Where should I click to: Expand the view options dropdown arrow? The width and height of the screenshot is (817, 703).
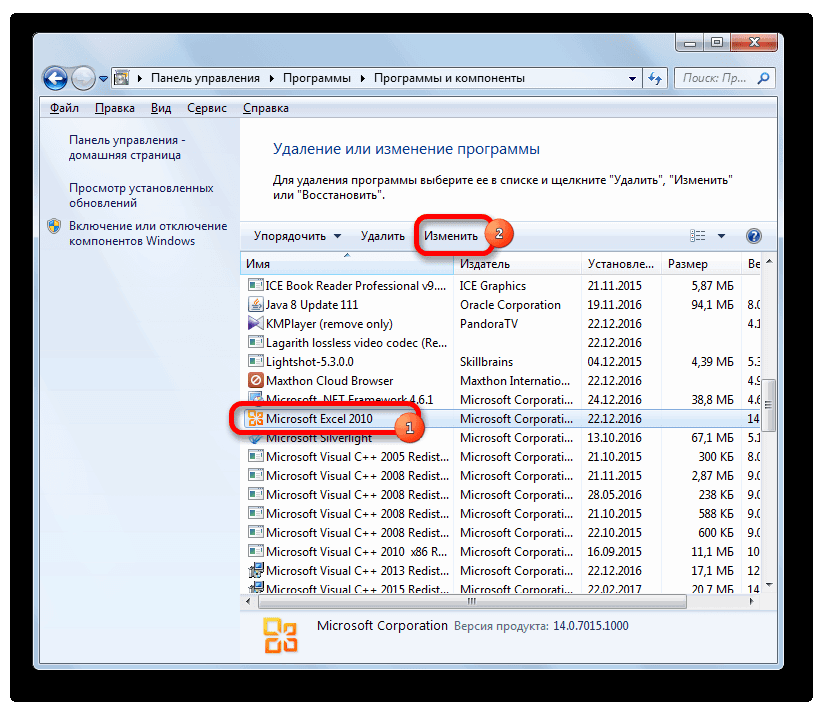[722, 236]
